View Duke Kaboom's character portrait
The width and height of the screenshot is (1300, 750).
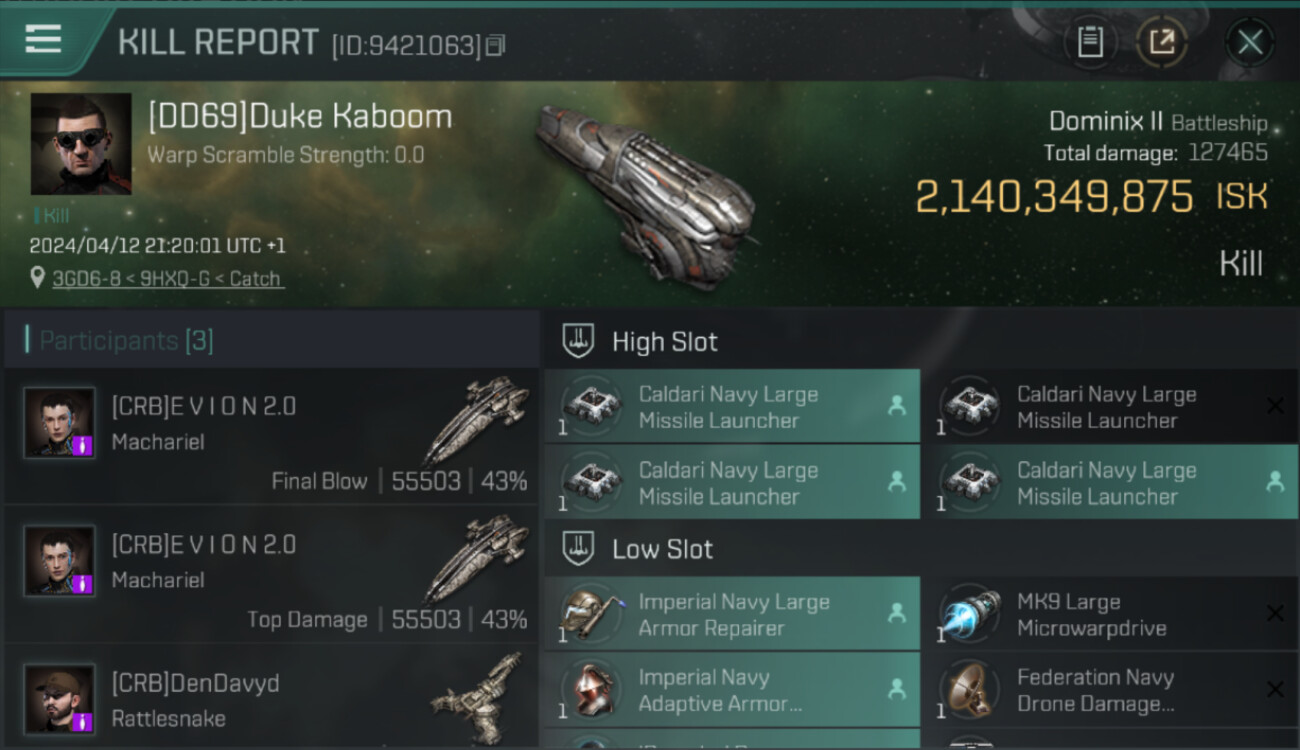[x=81, y=144]
